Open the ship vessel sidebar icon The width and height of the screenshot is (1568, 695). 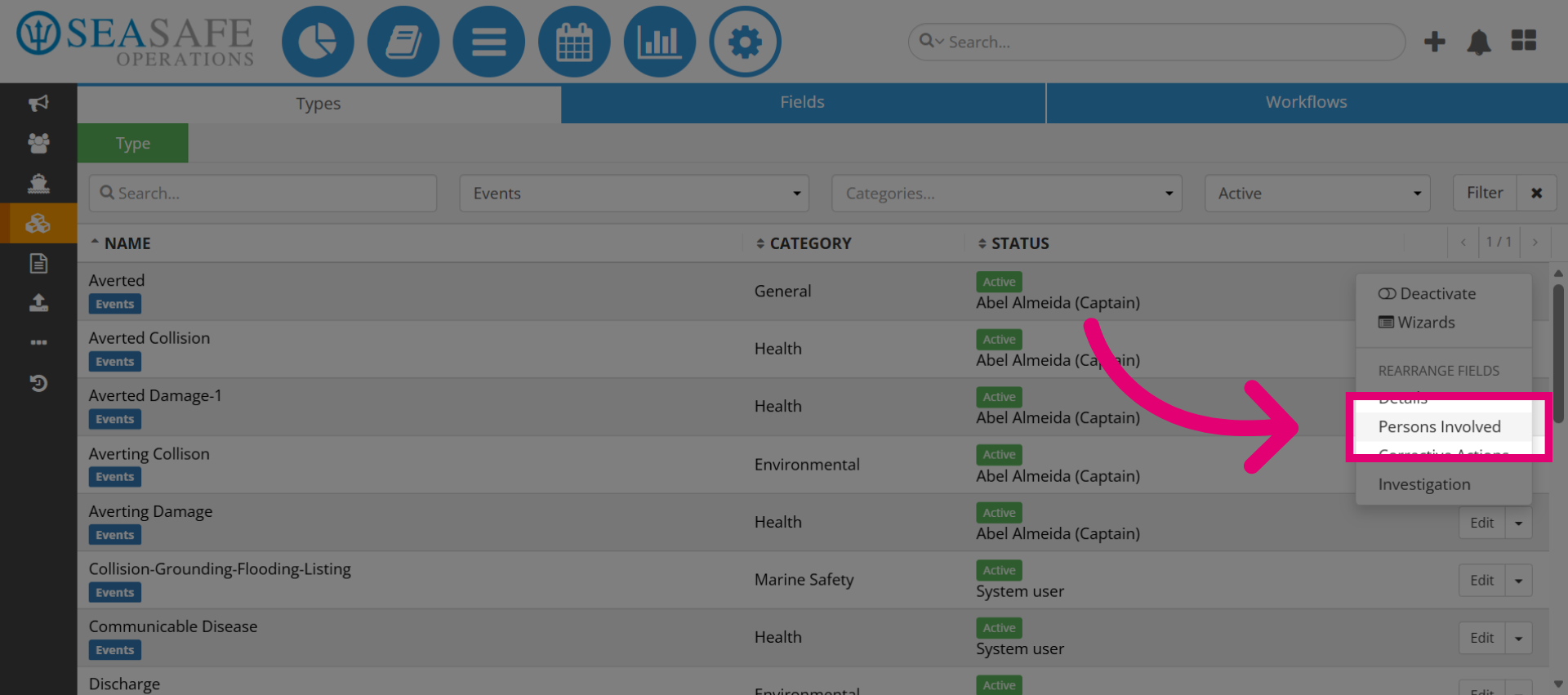(x=38, y=183)
